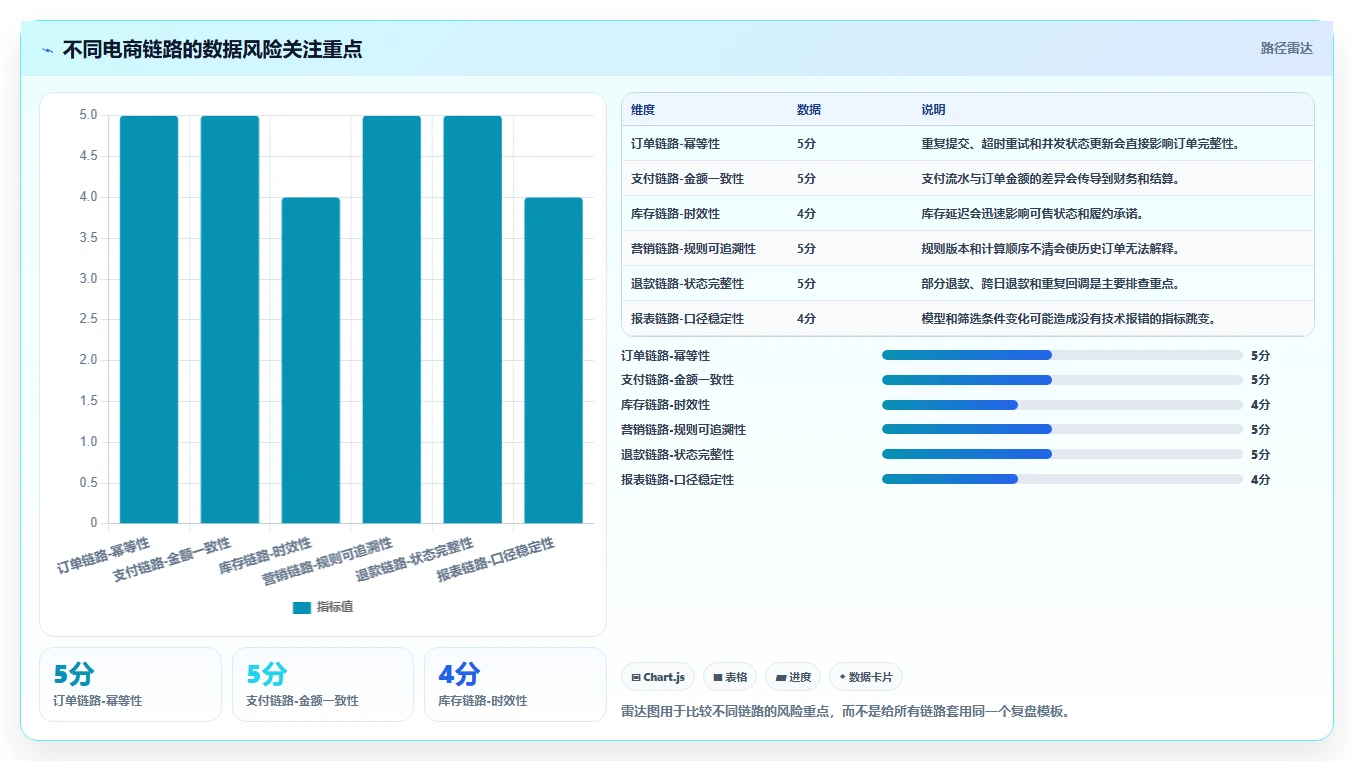Click progress list label 退款链路-状态完整性

point(677,455)
